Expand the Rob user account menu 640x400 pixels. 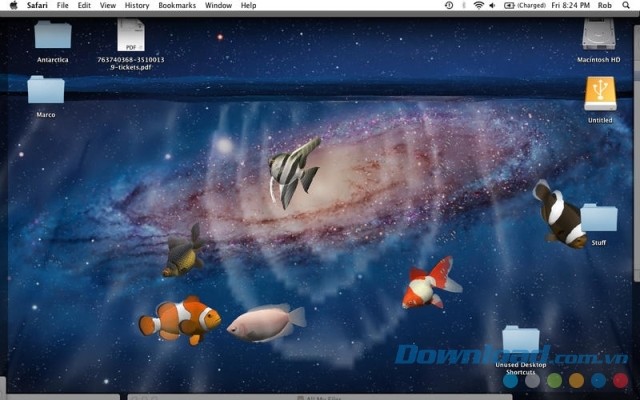click(x=606, y=5)
